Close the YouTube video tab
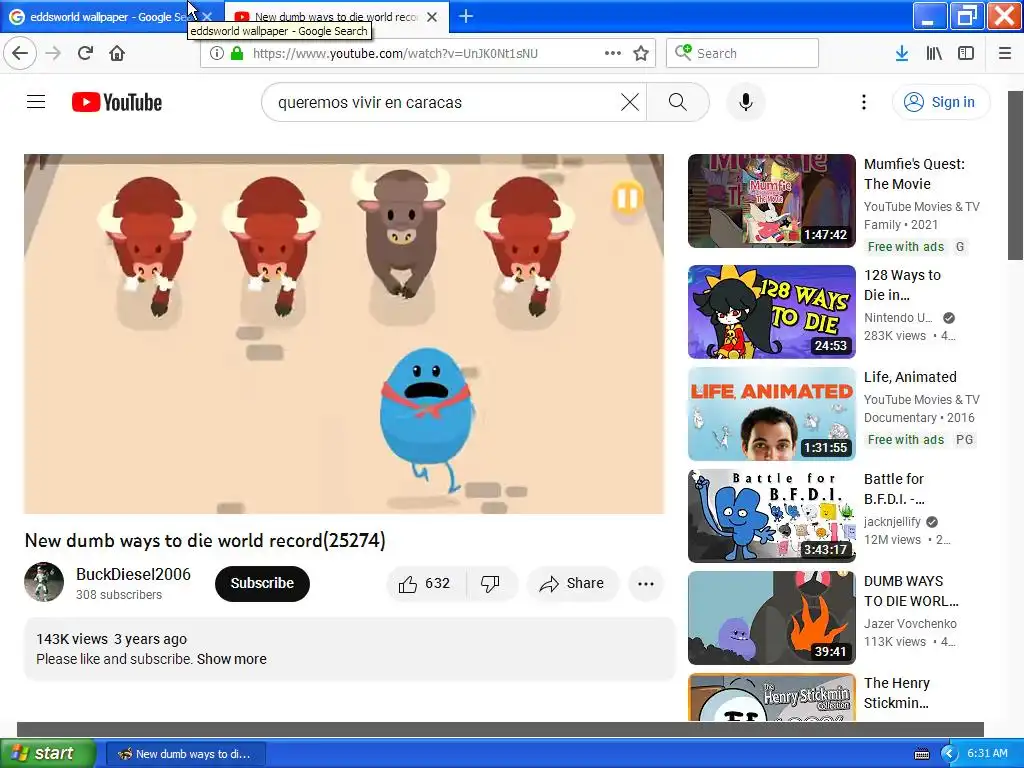Image resolution: width=1024 pixels, height=768 pixels. tap(432, 16)
